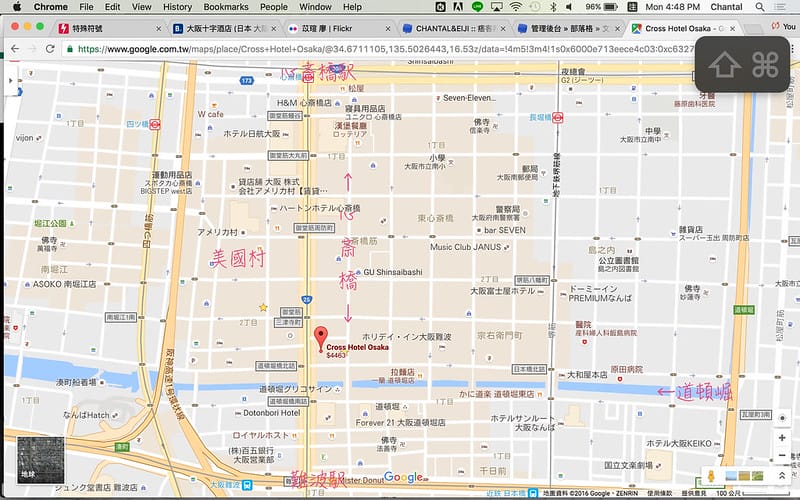
Task: Click the ASOKO 南堀江店 label
Action: 64,284
